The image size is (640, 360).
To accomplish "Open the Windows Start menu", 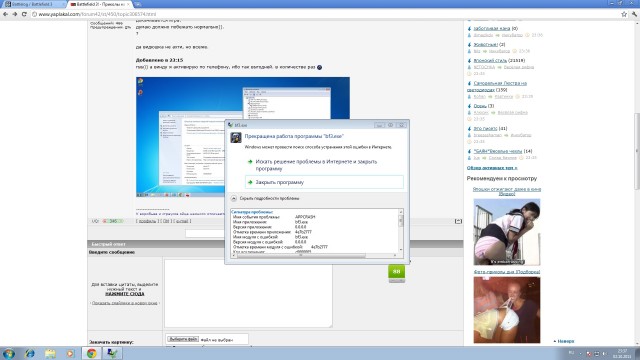I will click(9, 353).
